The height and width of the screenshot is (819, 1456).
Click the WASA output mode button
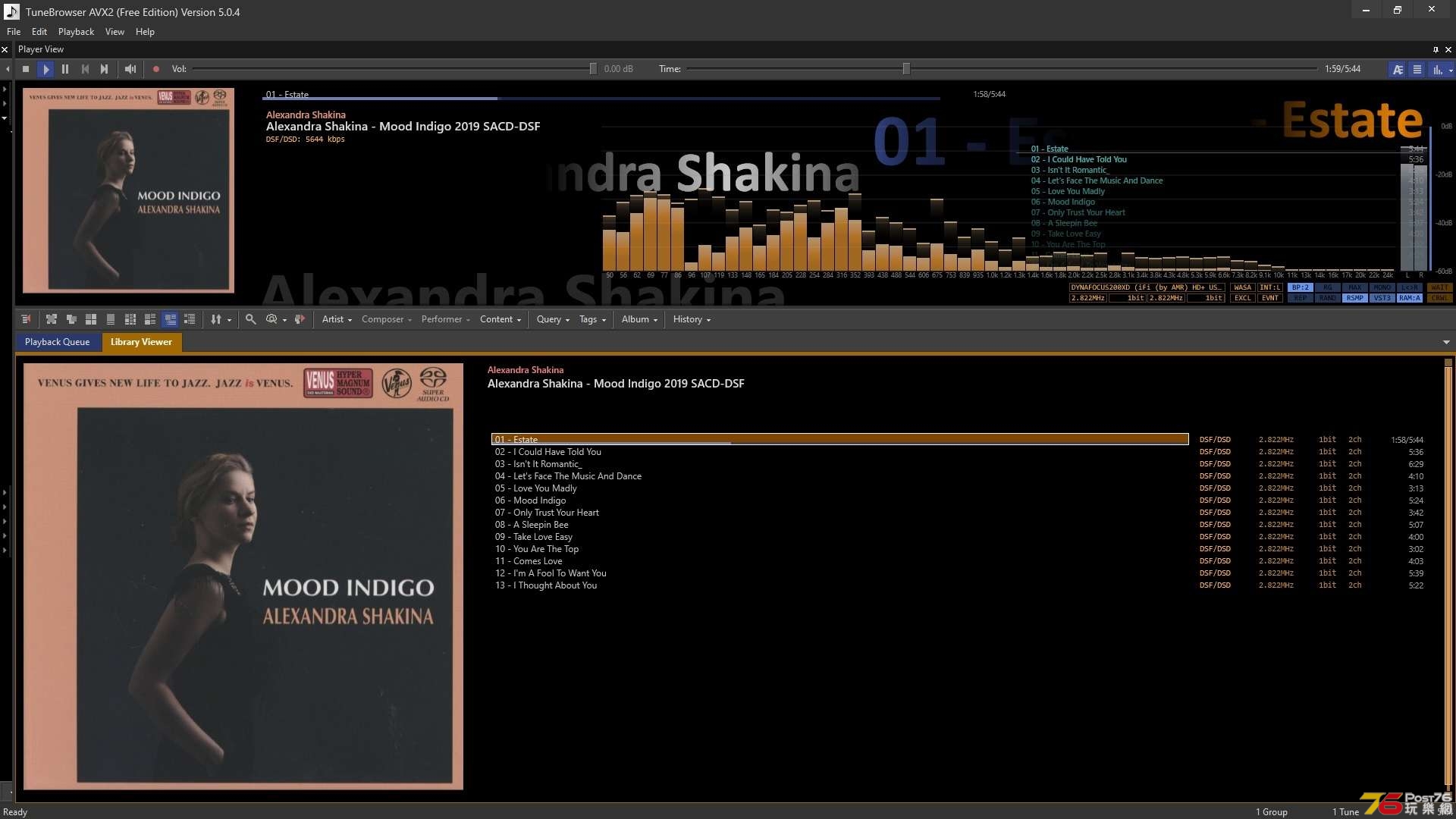point(1242,287)
